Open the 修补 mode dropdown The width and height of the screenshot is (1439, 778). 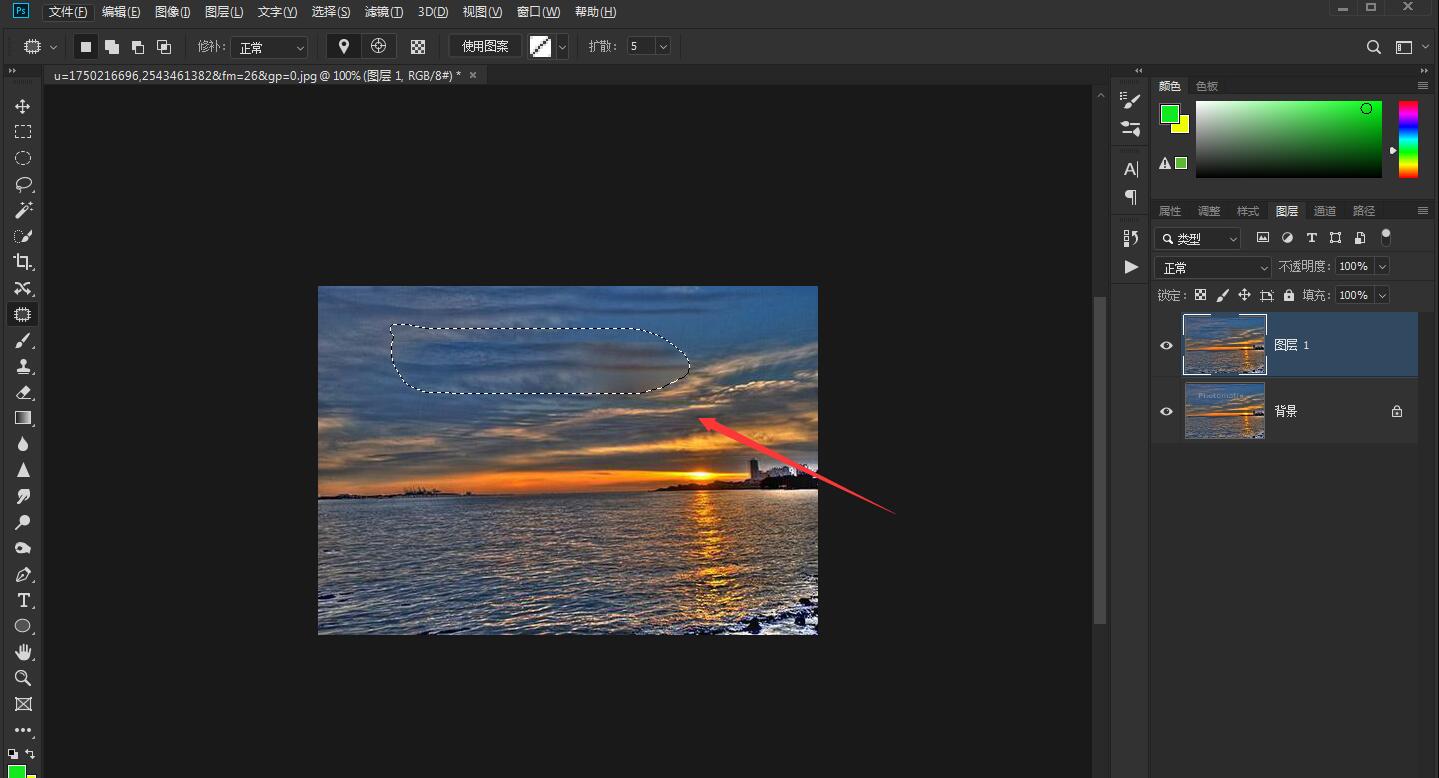click(270, 47)
